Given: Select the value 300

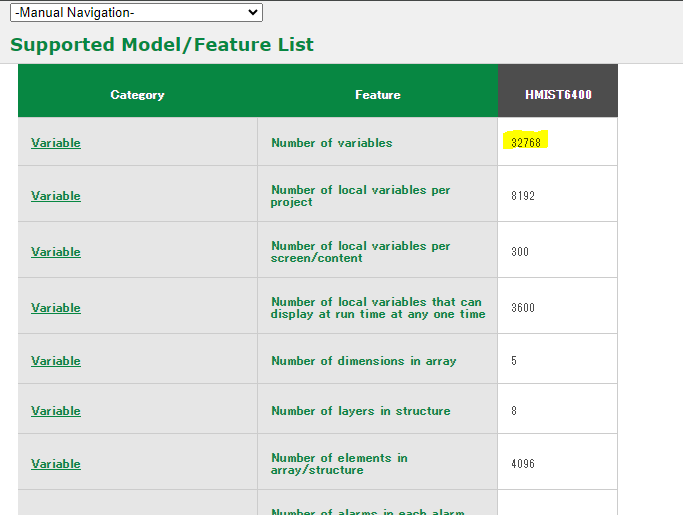Looking at the screenshot, I should pyautogui.click(x=520, y=251).
